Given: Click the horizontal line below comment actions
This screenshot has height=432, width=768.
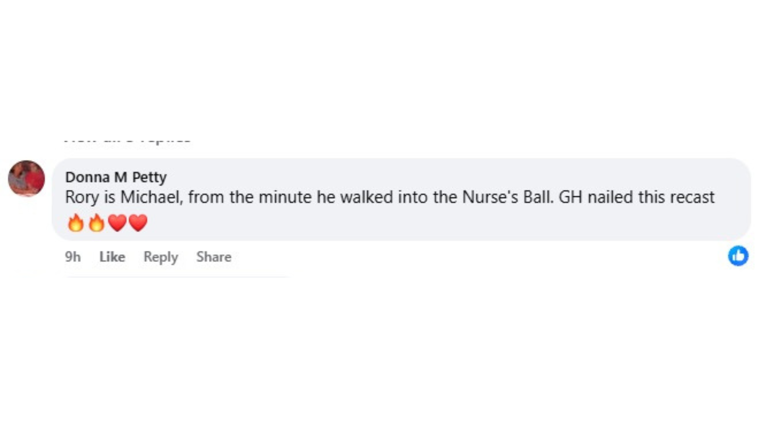Looking at the screenshot, I should [176, 276].
